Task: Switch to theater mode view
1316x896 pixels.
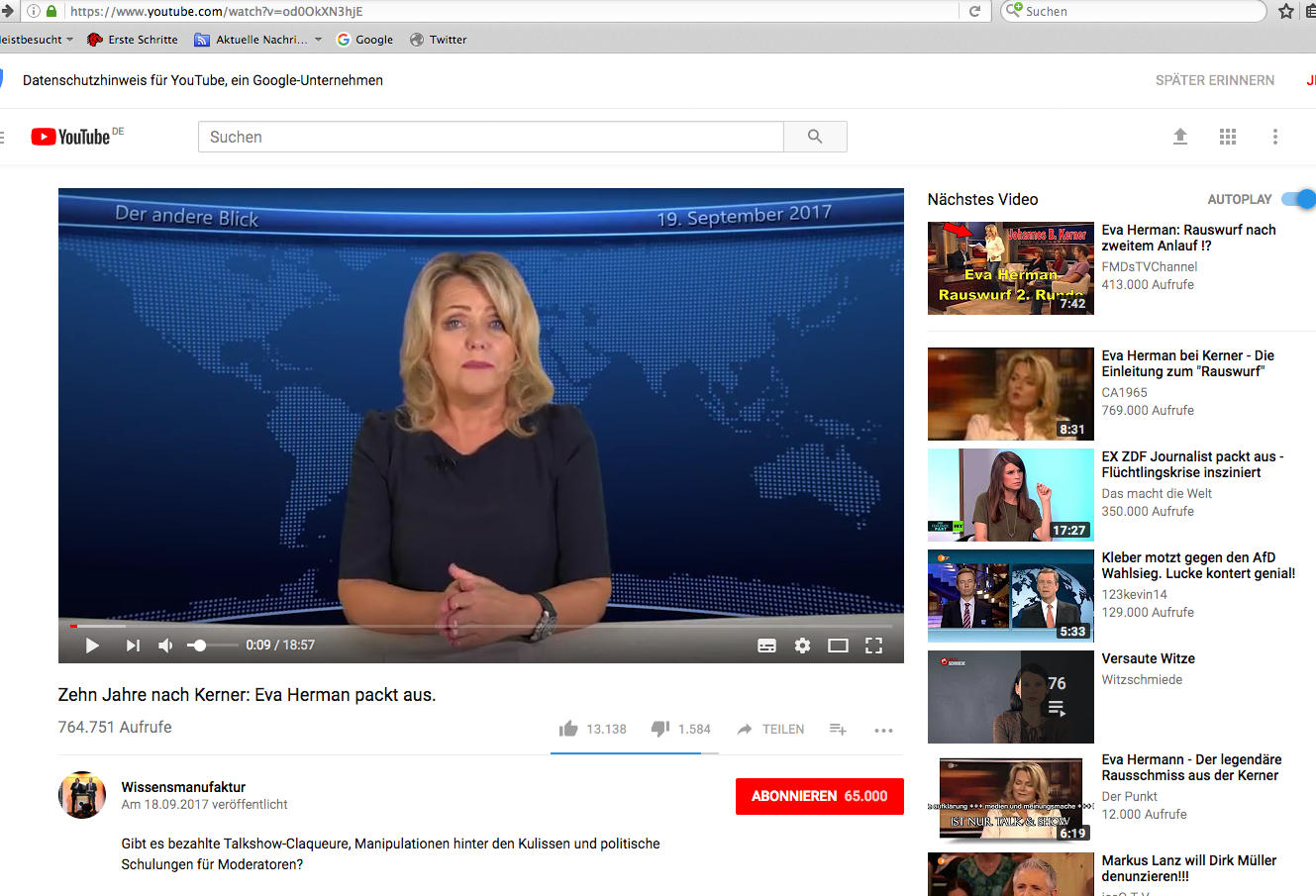Action: coord(838,646)
